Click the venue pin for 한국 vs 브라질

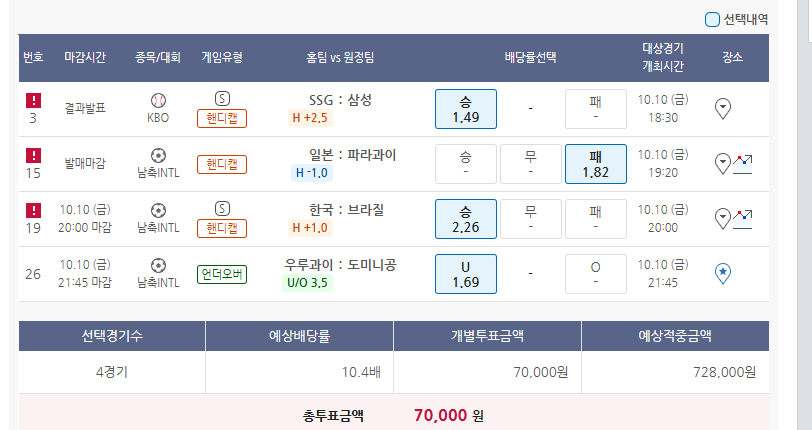pyautogui.click(x=723, y=218)
